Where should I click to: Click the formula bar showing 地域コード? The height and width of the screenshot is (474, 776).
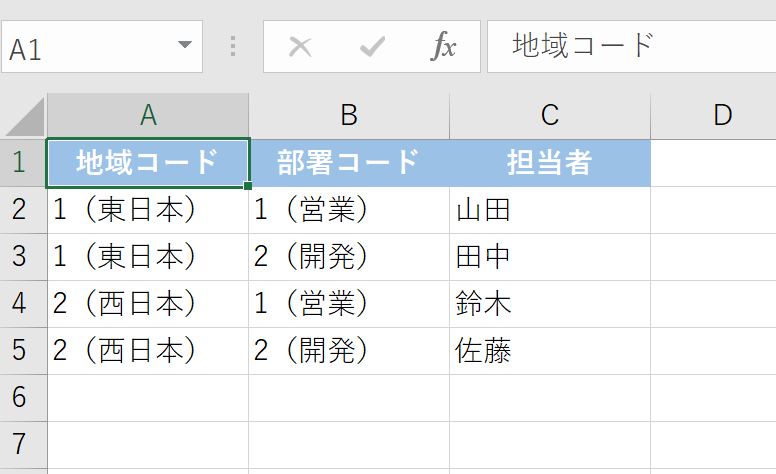pyautogui.click(x=630, y=46)
